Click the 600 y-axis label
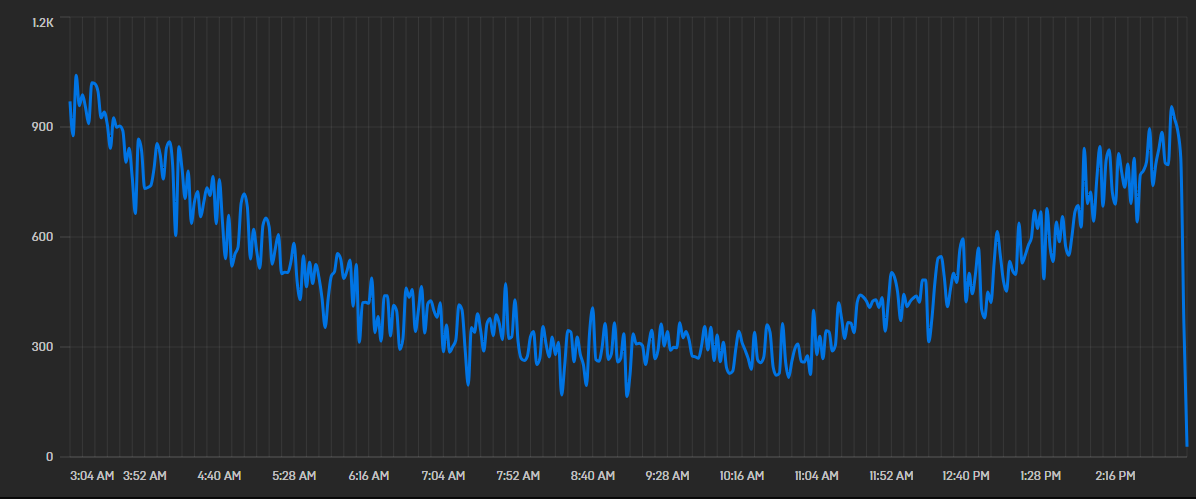The image size is (1196, 499). [43, 237]
